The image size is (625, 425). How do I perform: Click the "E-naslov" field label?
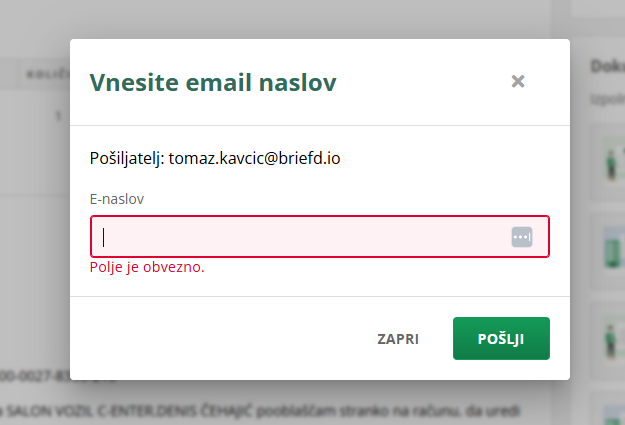tap(117, 199)
